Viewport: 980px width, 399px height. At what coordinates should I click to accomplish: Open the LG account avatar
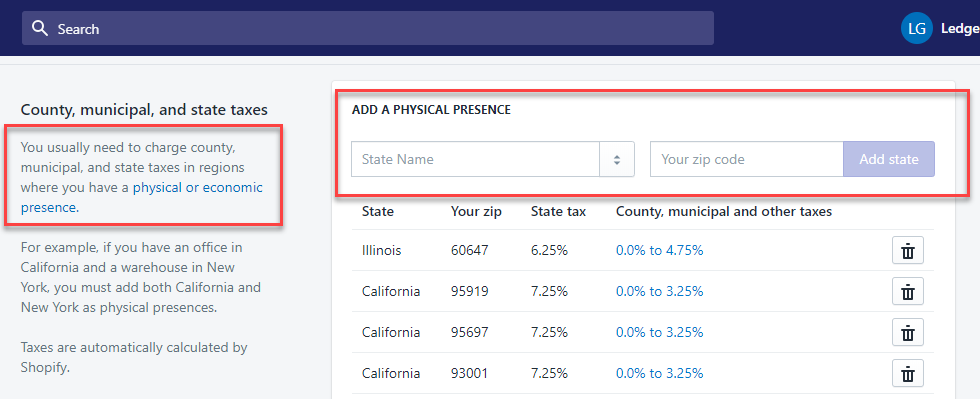(916, 28)
